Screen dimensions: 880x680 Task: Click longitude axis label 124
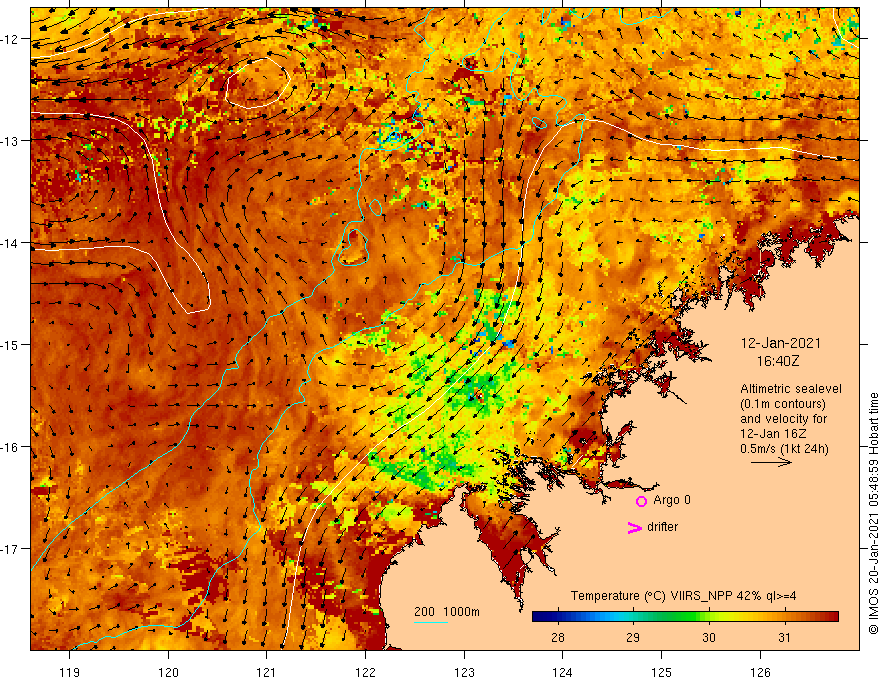pyautogui.click(x=563, y=672)
